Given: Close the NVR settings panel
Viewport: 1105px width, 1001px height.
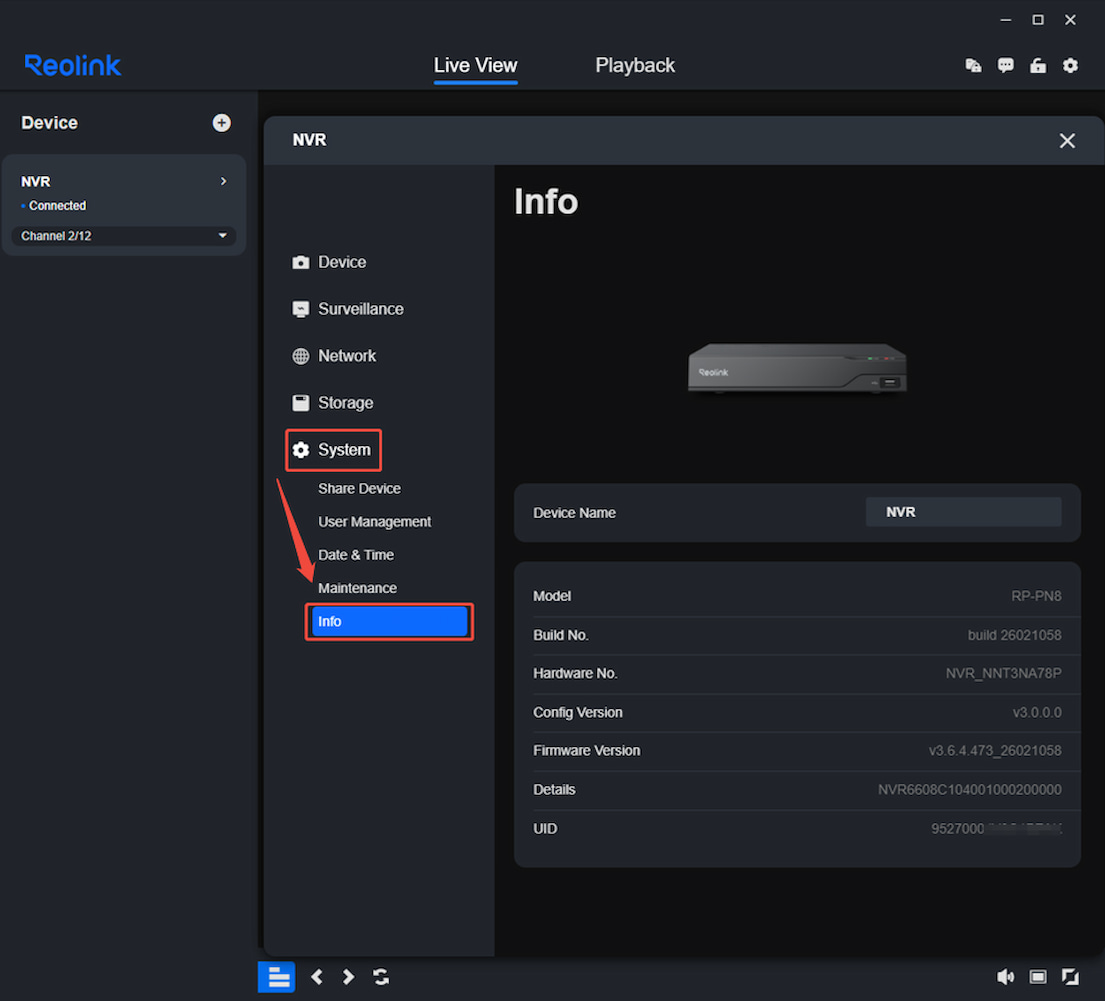Looking at the screenshot, I should [x=1067, y=140].
